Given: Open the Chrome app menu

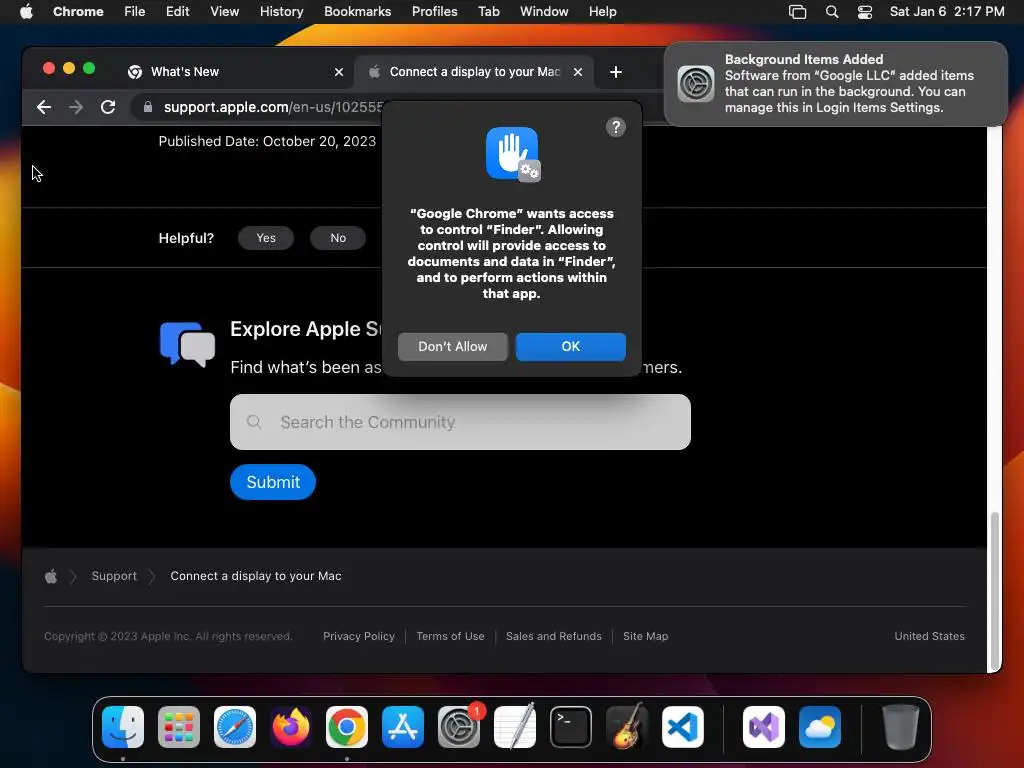Looking at the screenshot, I should 78,12.
